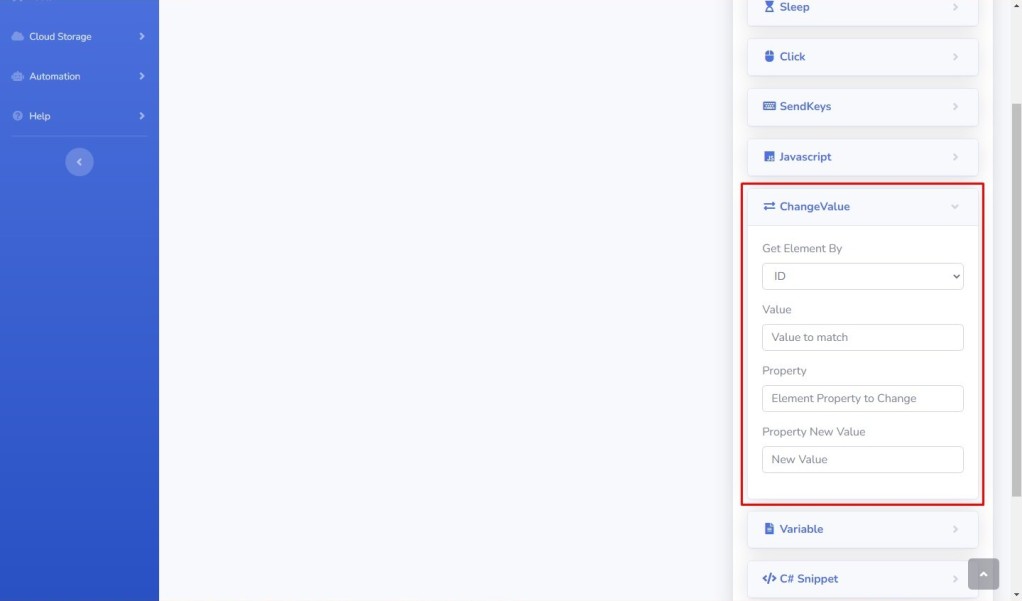Screen dimensions: 1022x601
Task: Expand Automation submenu chevron
Action: (141, 76)
